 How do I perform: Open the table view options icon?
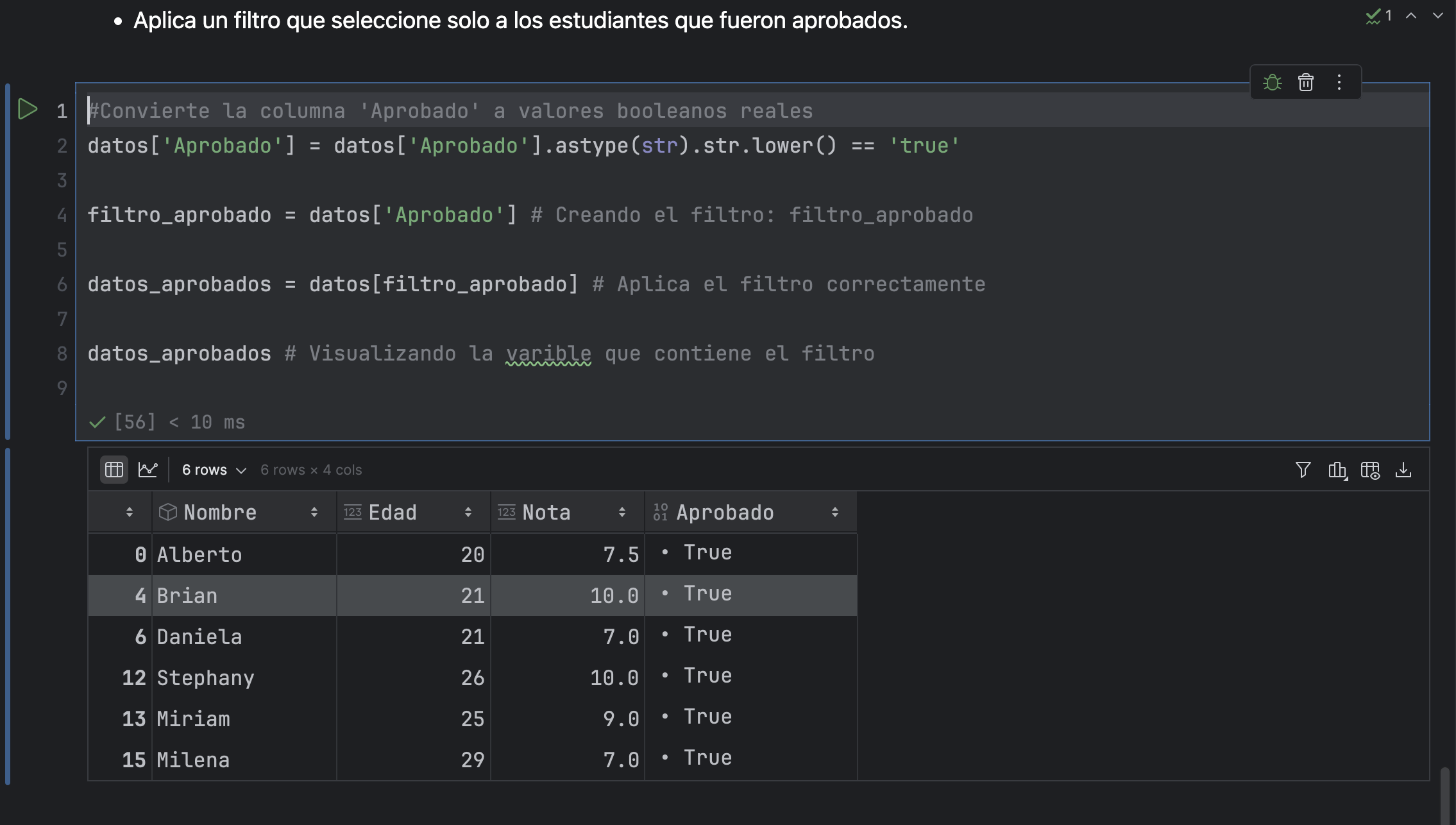point(1371,470)
